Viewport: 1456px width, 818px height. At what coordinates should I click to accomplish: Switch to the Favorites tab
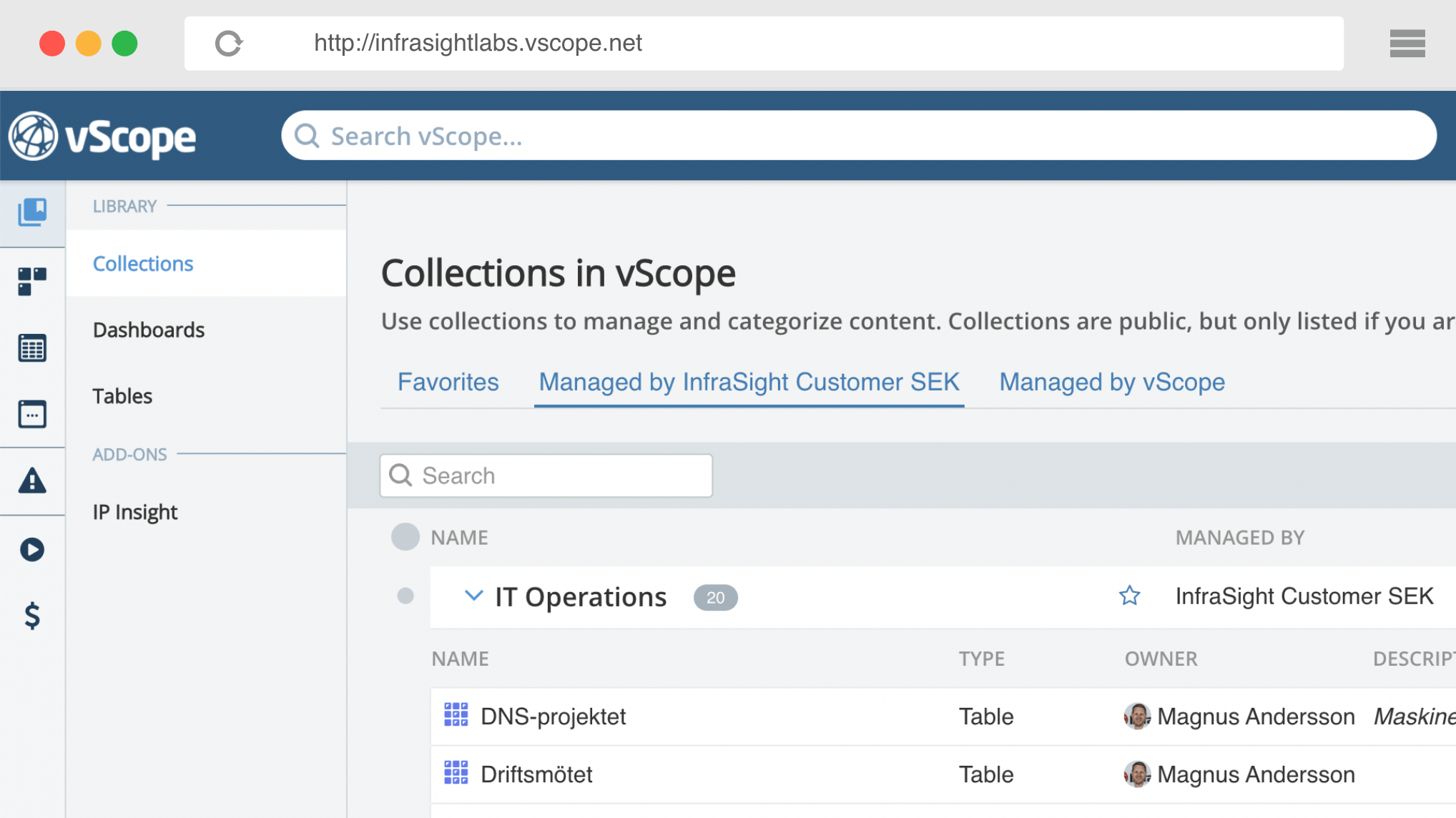pyautogui.click(x=448, y=382)
